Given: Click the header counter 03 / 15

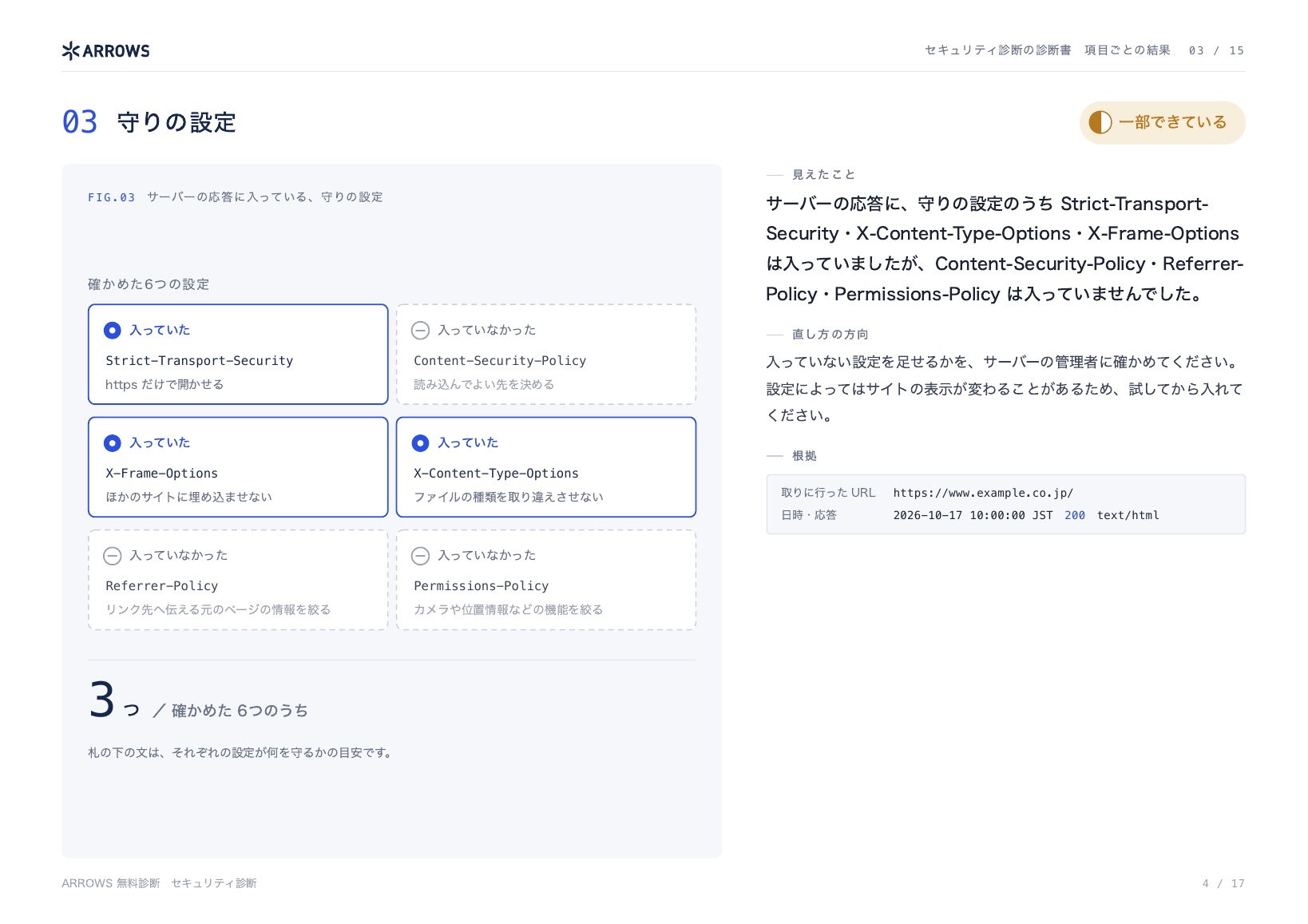Looking at the screenshot, I should click(1216, 50).
